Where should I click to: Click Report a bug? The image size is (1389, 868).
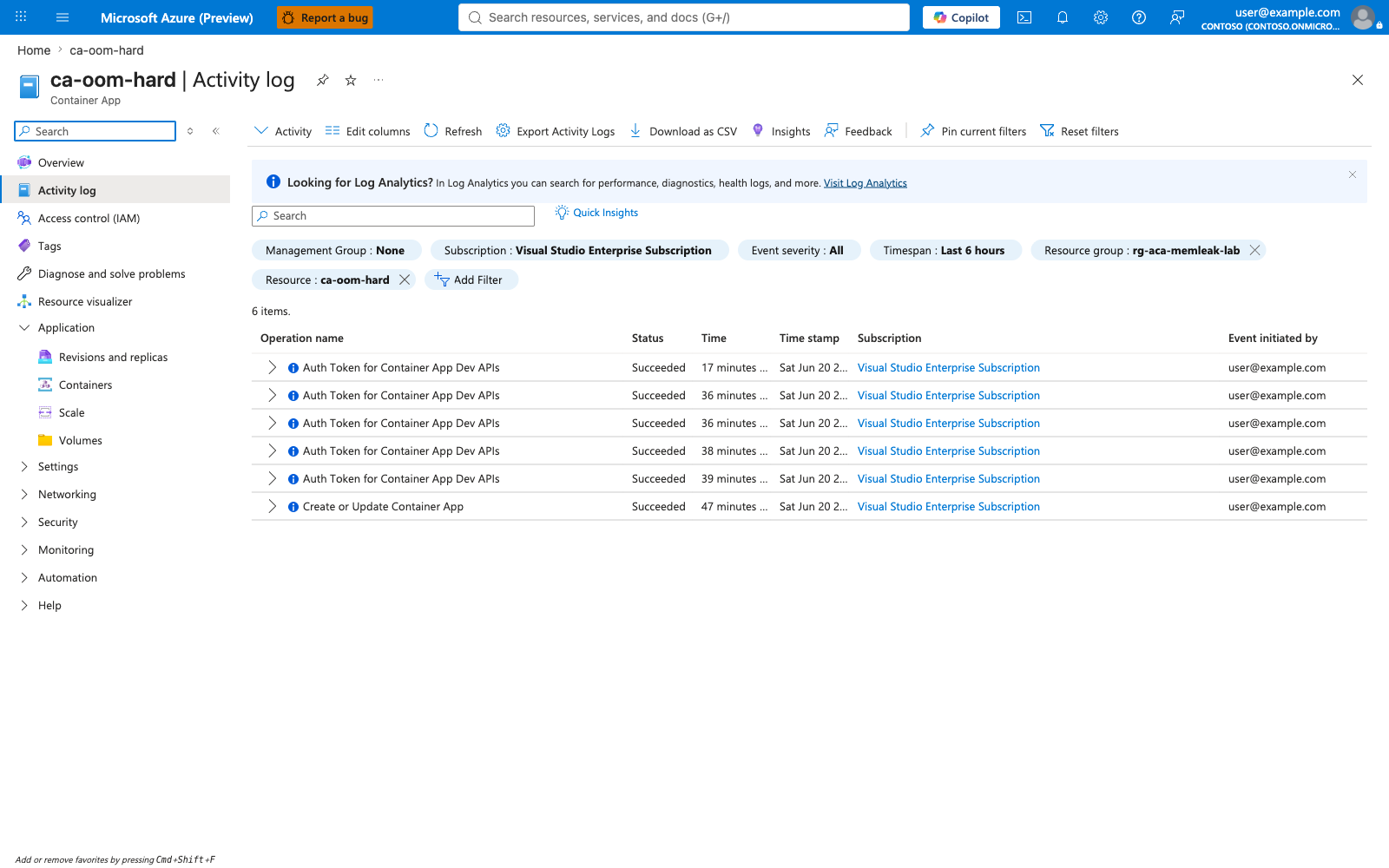tap(325, 17)
